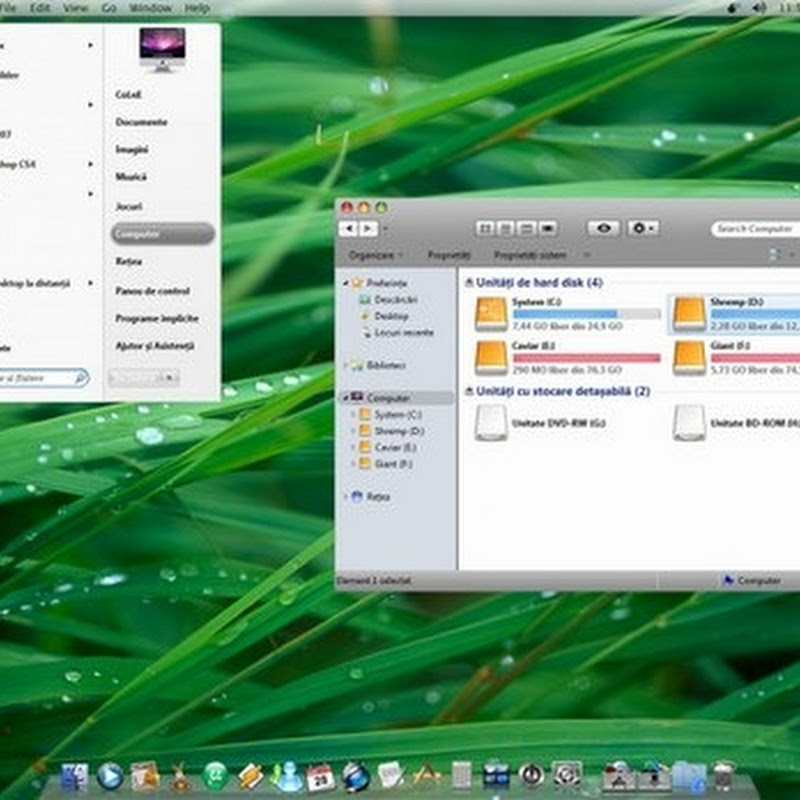Viewport: 800px width, 800px height.
Task: Click the blue play media icon in dock
Action: tap(110, 776)
